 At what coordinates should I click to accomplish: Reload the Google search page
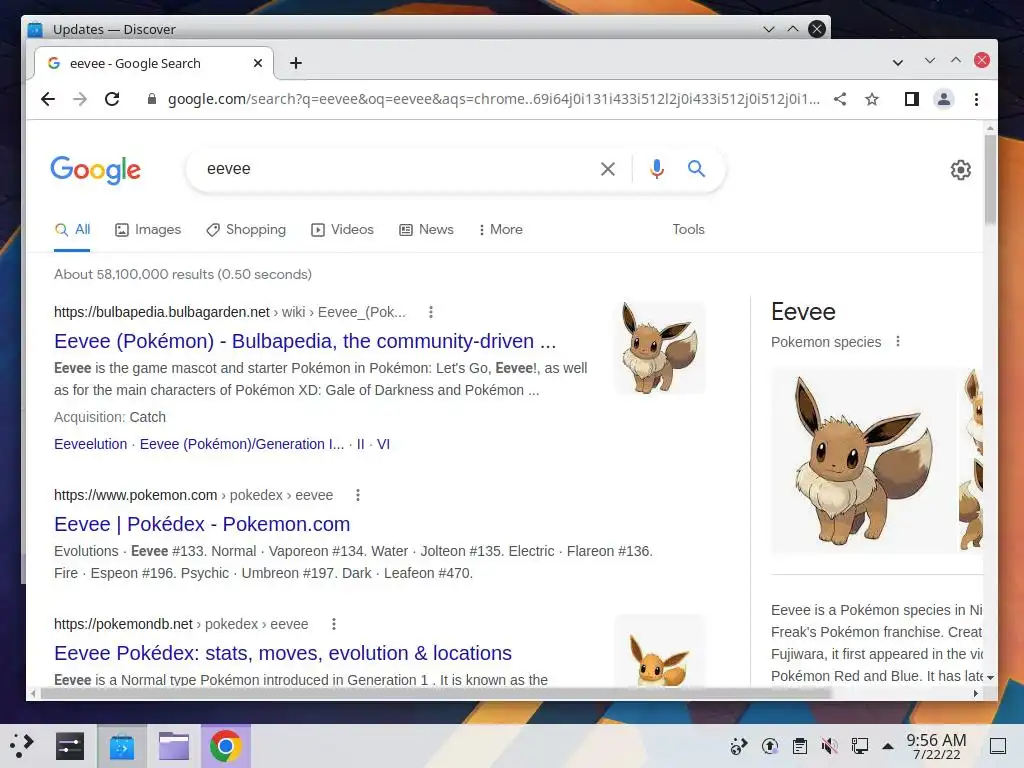pos(112,99)
